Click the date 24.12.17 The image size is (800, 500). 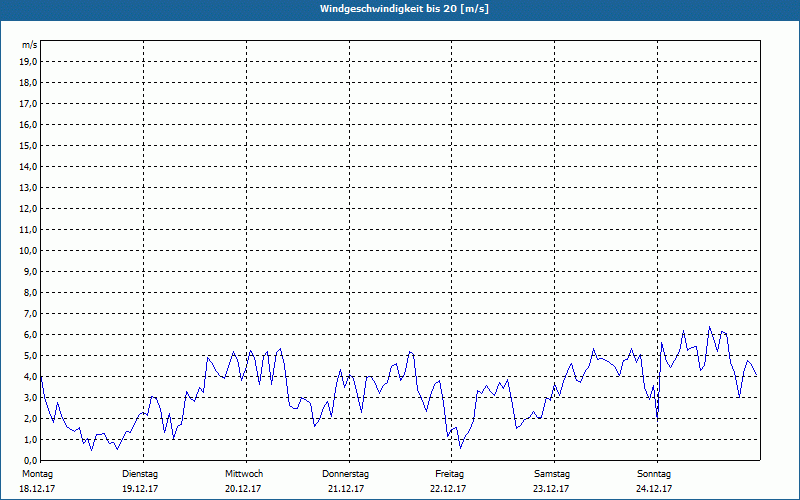(x=654, y=489)
